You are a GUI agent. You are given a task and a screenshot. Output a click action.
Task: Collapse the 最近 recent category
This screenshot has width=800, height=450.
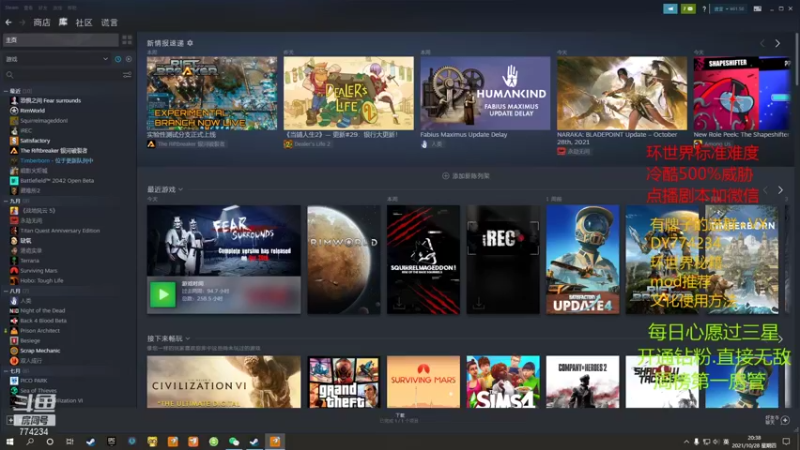pyautogui.click(x=6, y=91)
